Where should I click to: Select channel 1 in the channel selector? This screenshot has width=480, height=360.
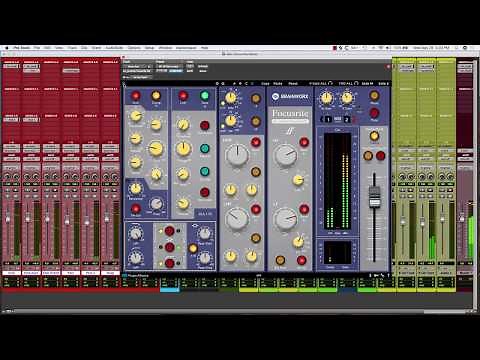(x=328, y=119)
